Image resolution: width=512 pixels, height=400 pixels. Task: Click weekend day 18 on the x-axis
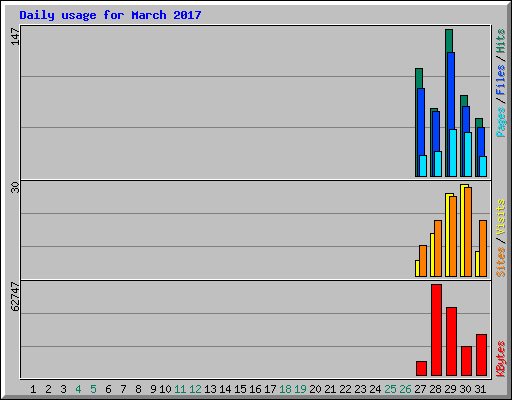[285, 389]
